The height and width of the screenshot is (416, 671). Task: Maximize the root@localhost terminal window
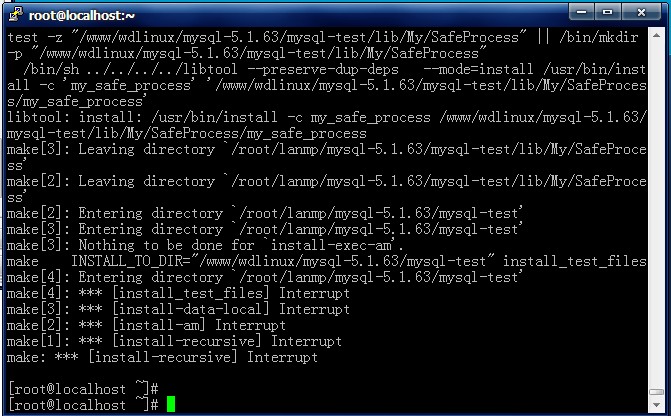tap(608, 12)
